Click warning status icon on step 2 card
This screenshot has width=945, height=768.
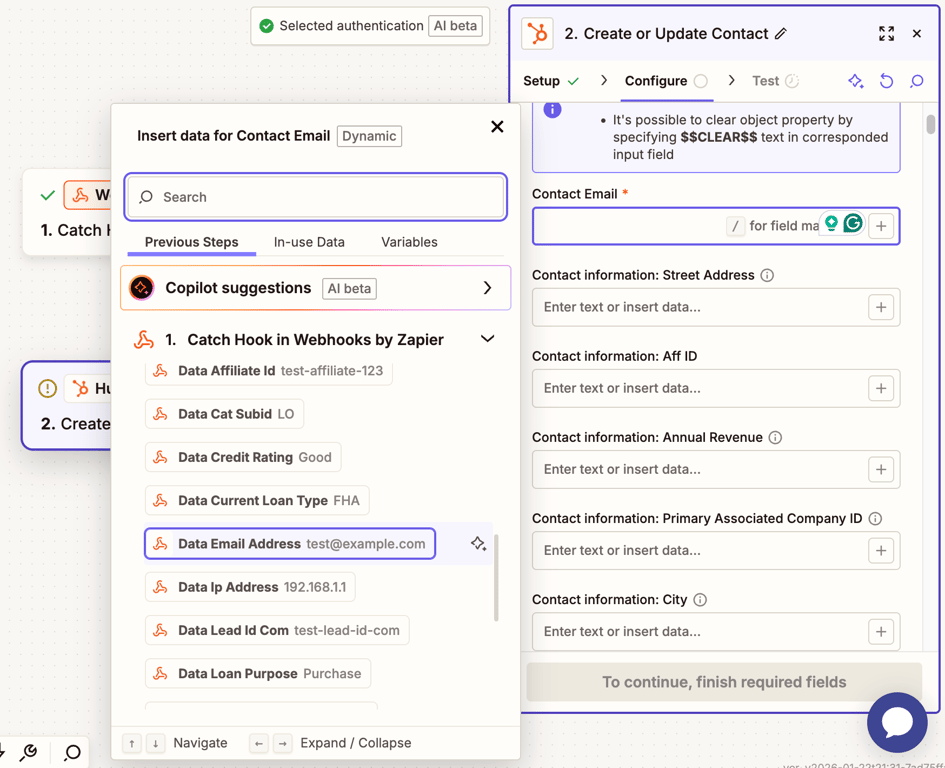click(47, 388)
